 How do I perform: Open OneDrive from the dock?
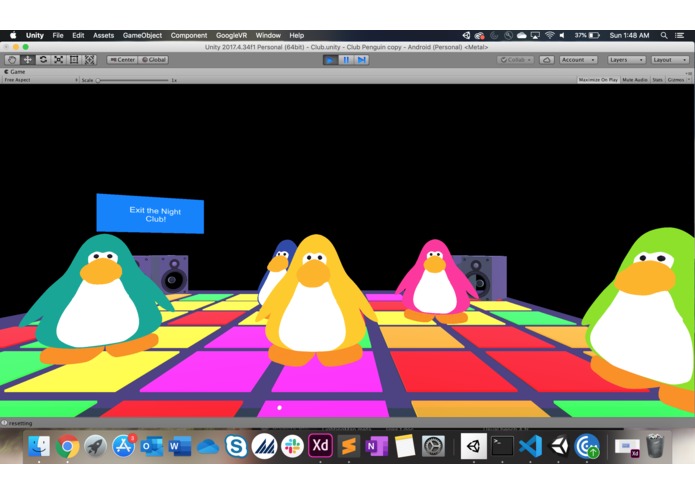click(208, 447)
